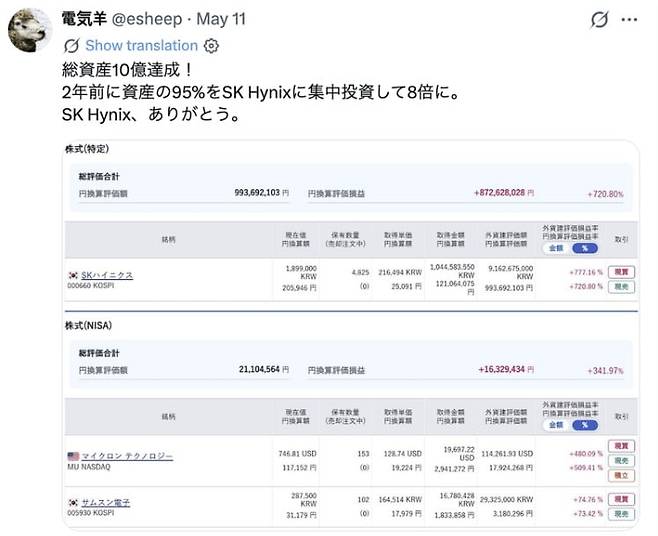
Task: Click the 9,162,675,000 KRW valuation
Action: point(510,272)
